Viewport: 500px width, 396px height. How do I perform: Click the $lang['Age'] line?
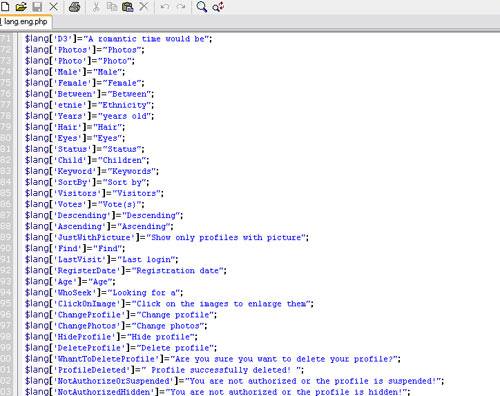(70, 281)
